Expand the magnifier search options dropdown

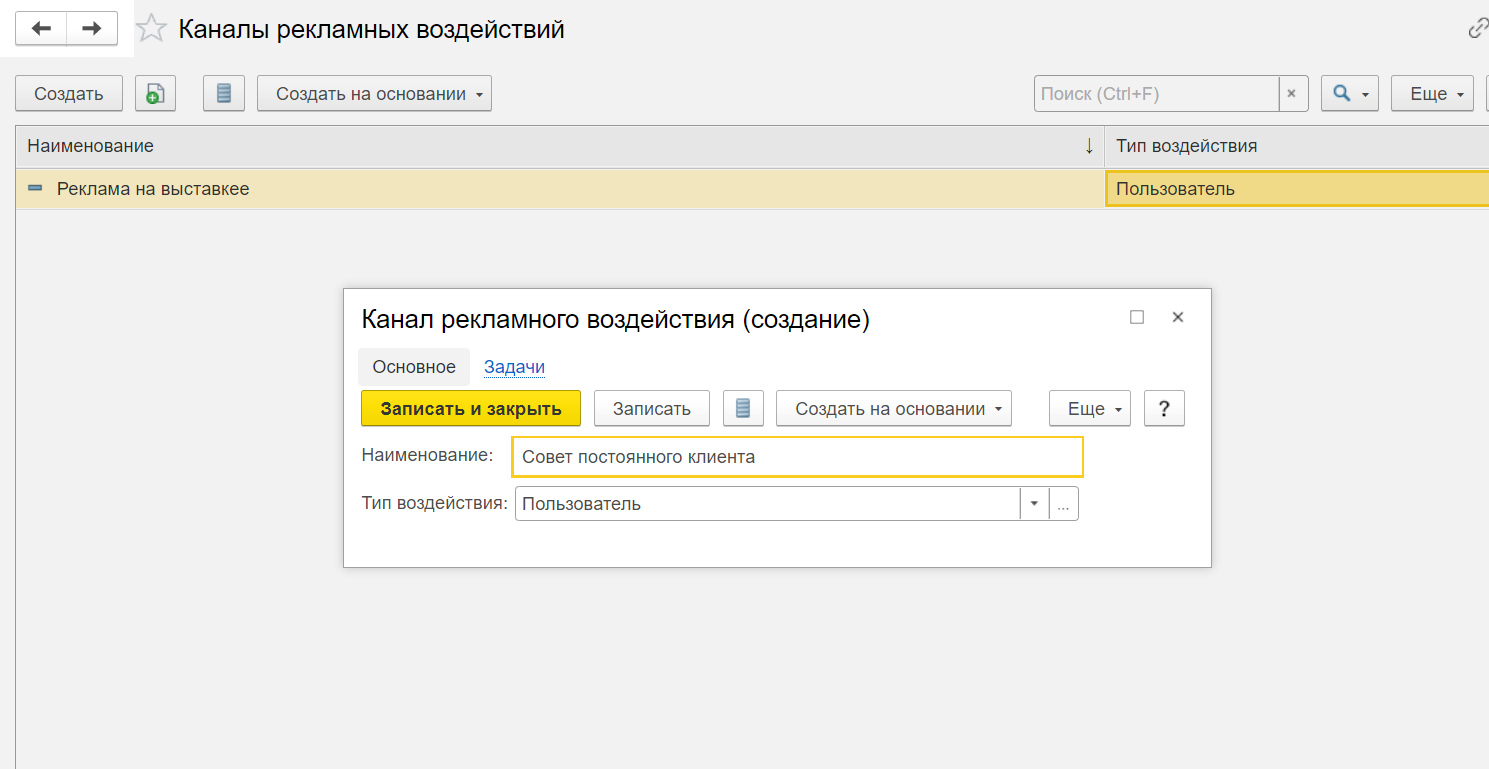tap(1349, 94)
